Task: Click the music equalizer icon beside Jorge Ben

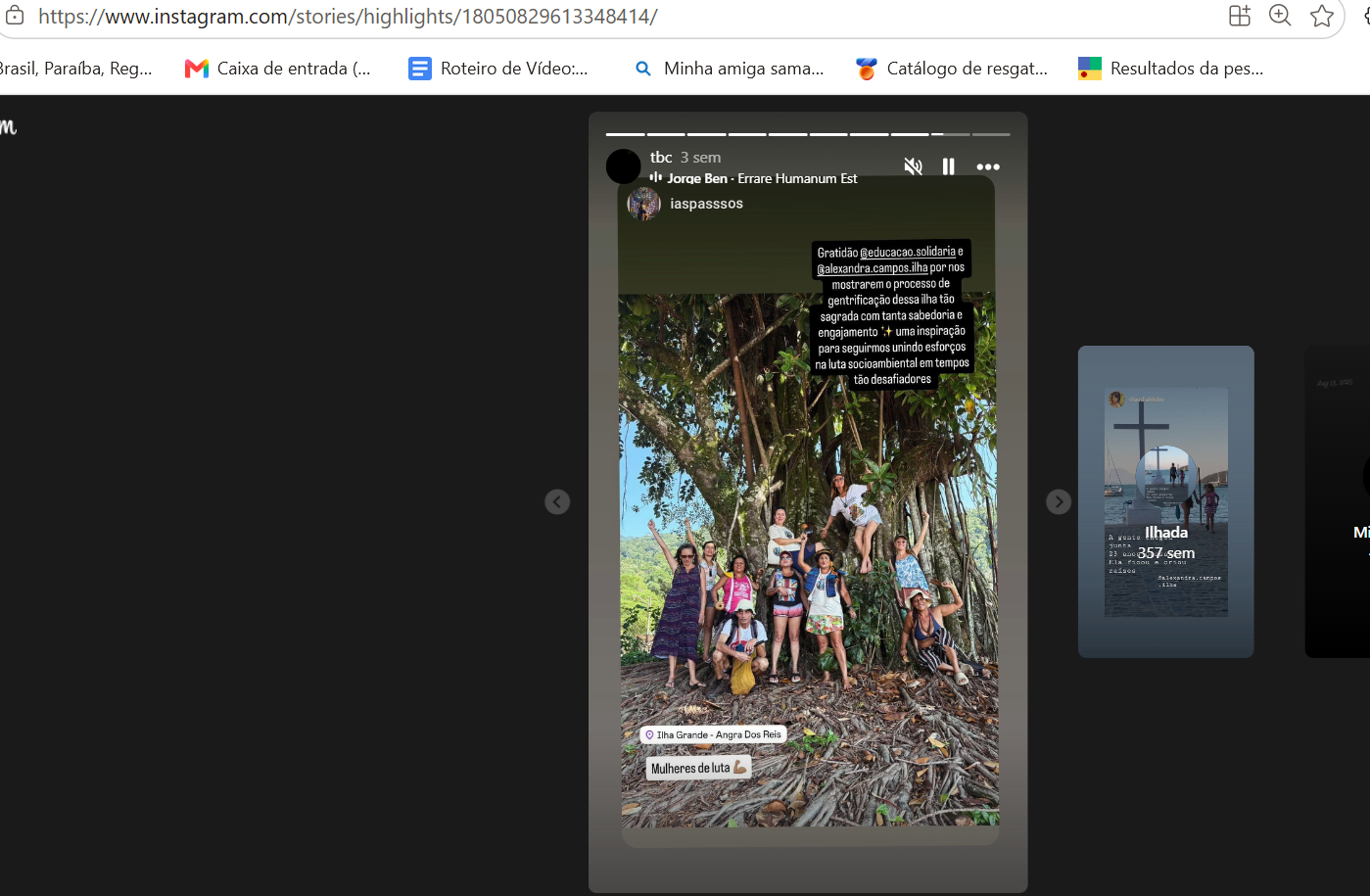Action: 656,177
